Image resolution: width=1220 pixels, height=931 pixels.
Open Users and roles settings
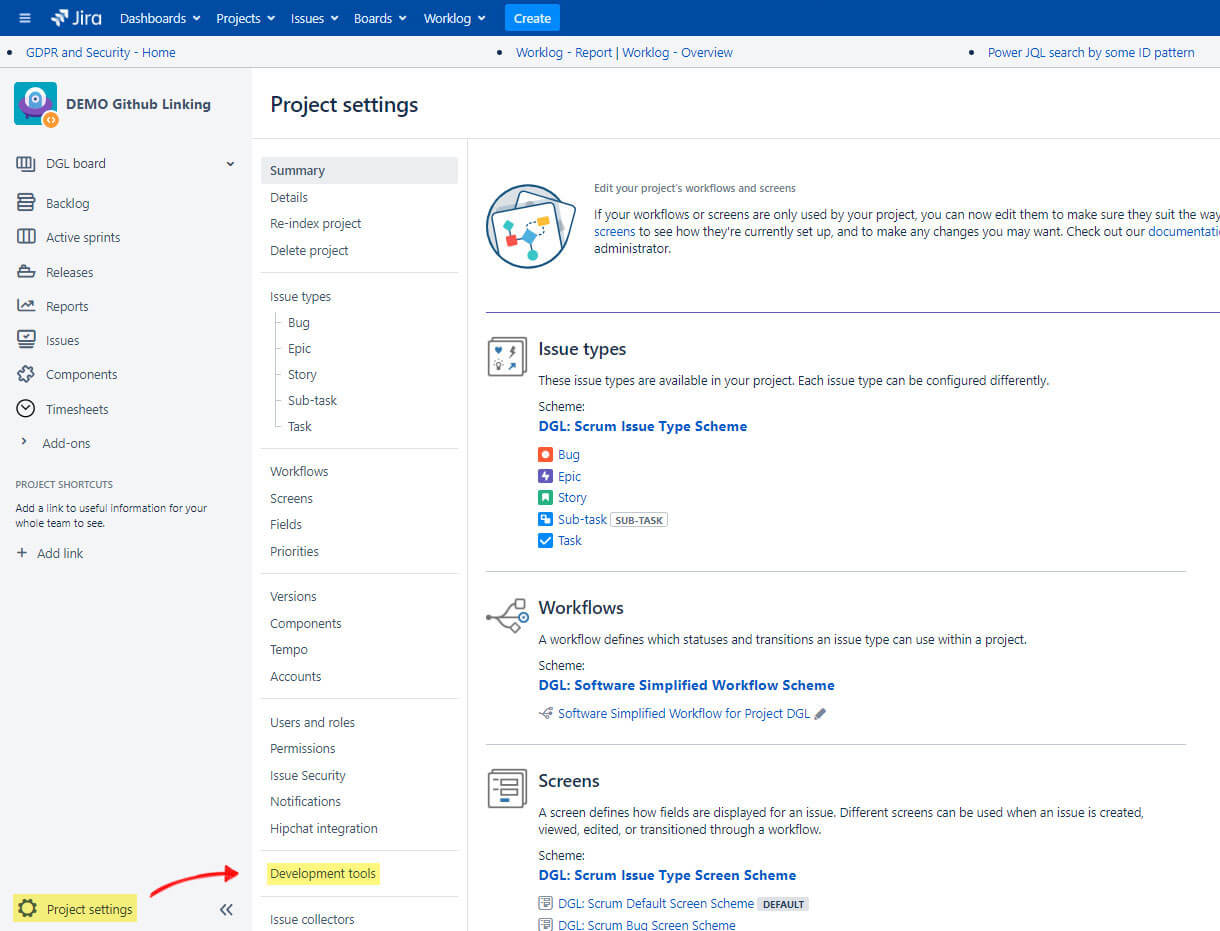[x=312, y=722]
